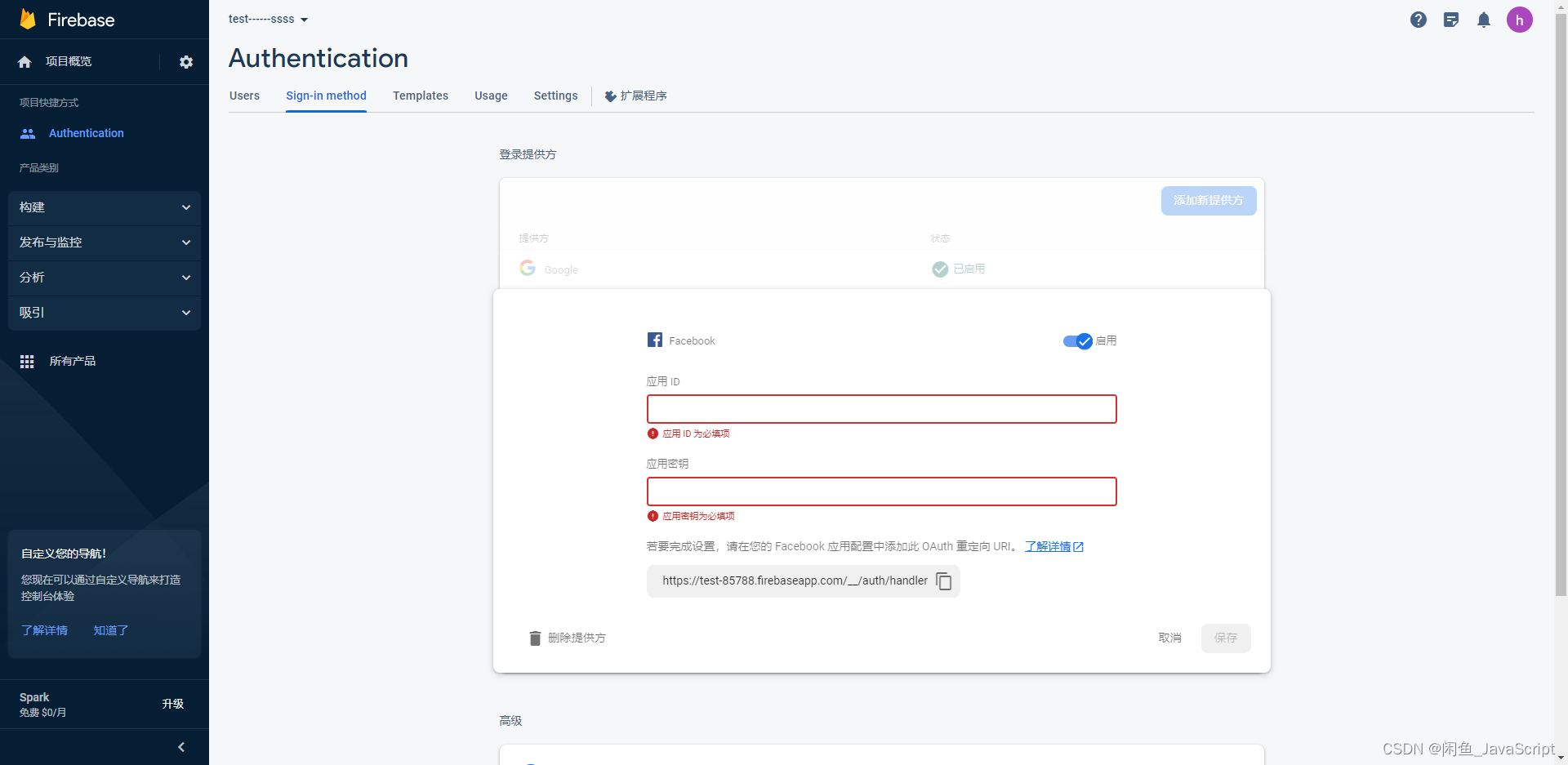This screenshot has height=765, width=1568.
Task: Copy the OAuth redirect URI
Action: tap(944, 581)
